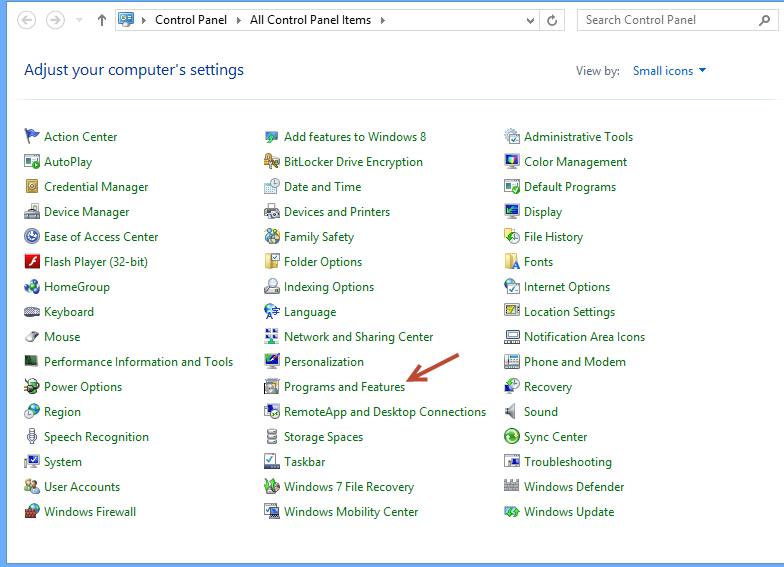Expand the chevron after All Control Panel Items
Viewport: 784px width, 567px height.
pos(383,20)
